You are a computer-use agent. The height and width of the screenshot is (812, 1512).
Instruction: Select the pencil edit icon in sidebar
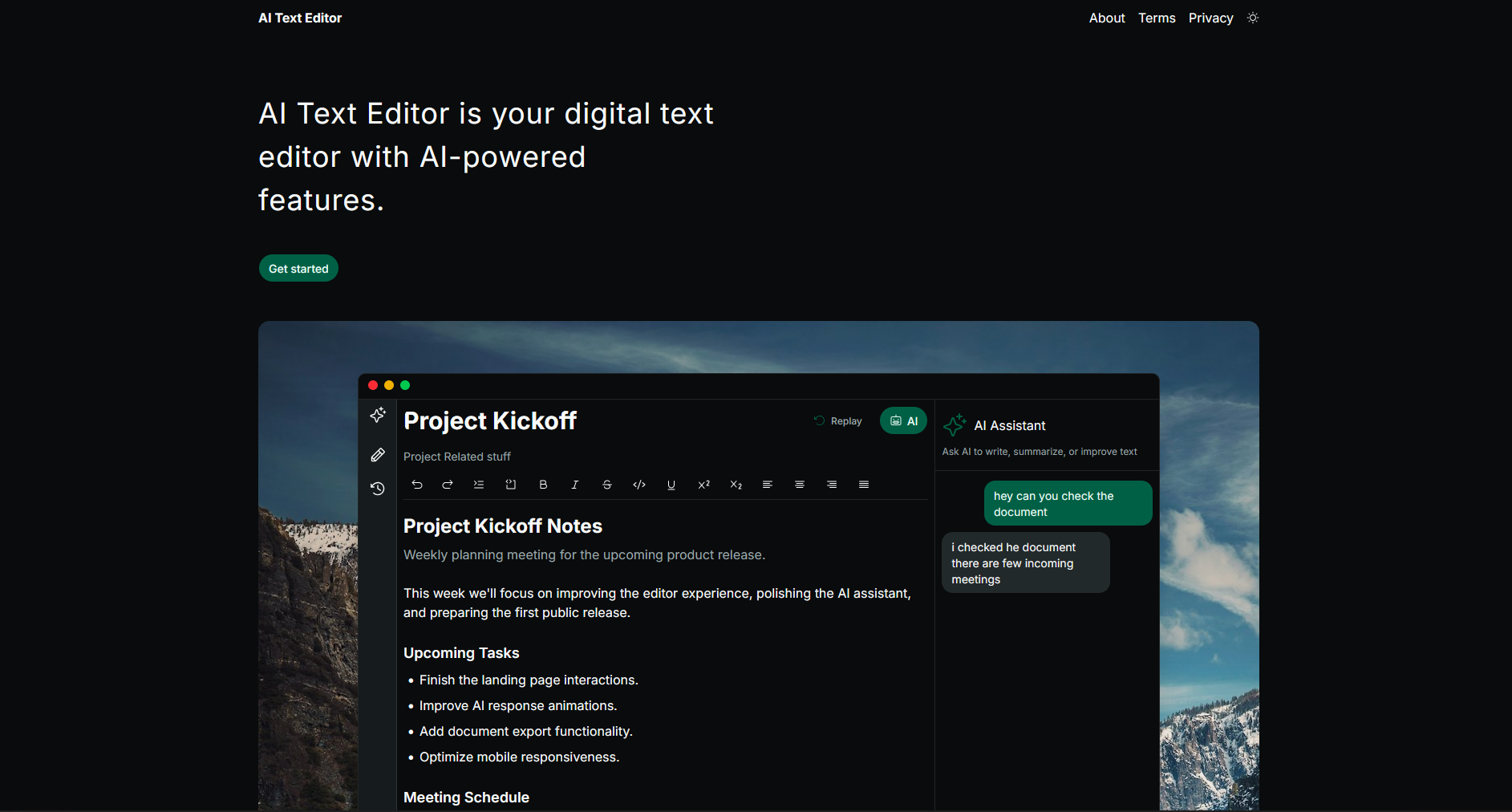pos(378,455)
